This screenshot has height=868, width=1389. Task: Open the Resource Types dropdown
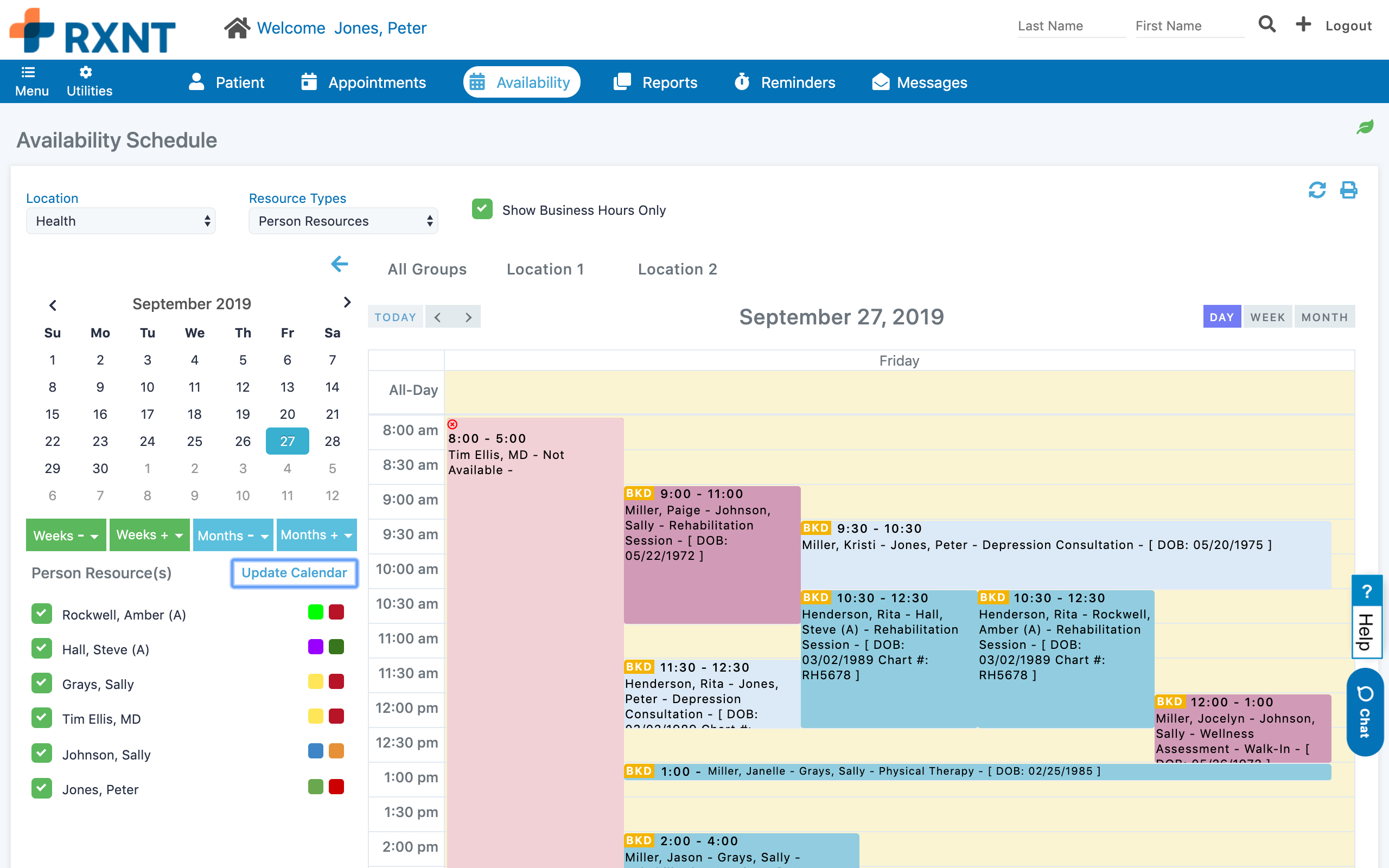(343, 221)
